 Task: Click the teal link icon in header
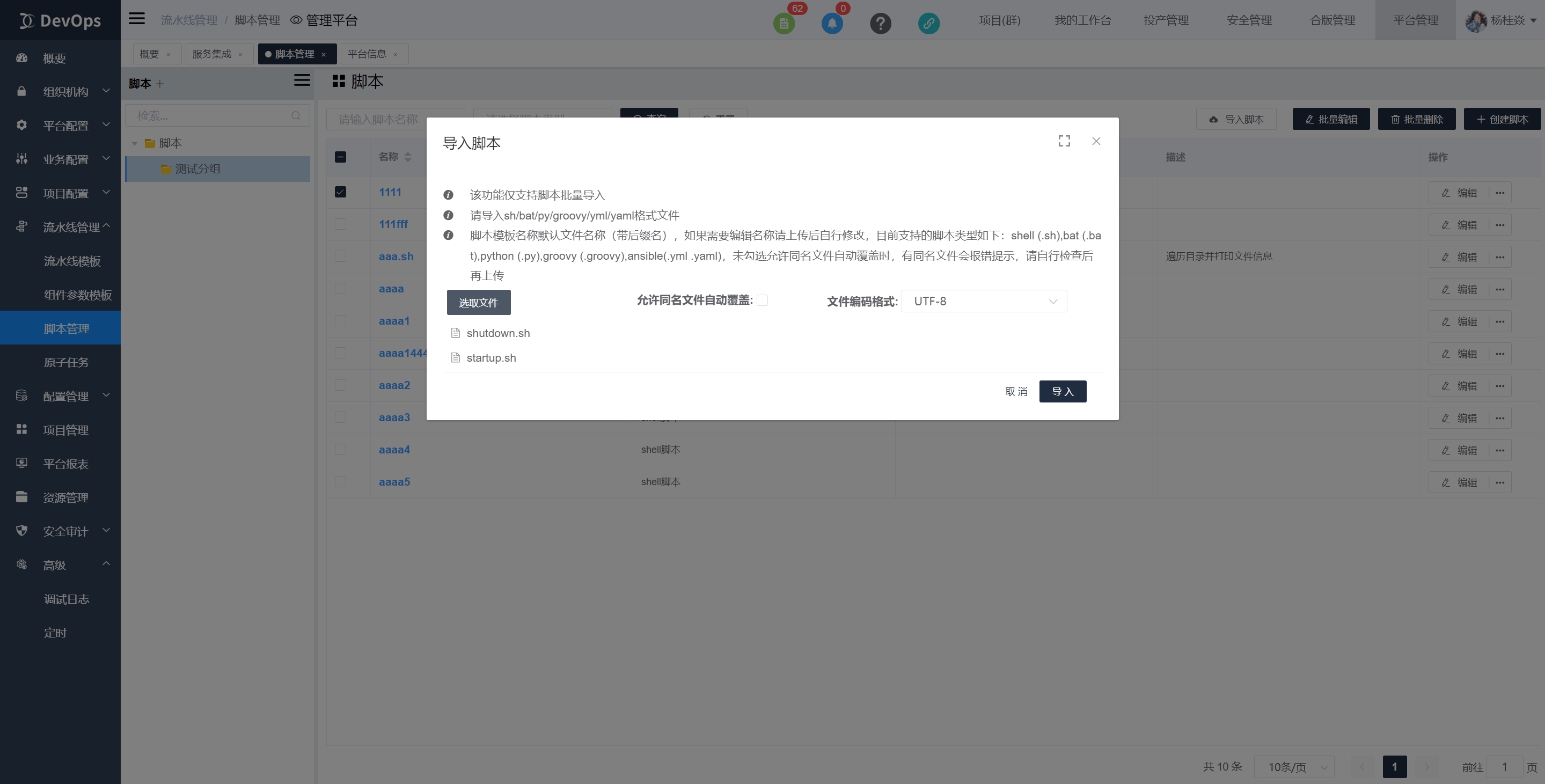[x=928, y=24]
